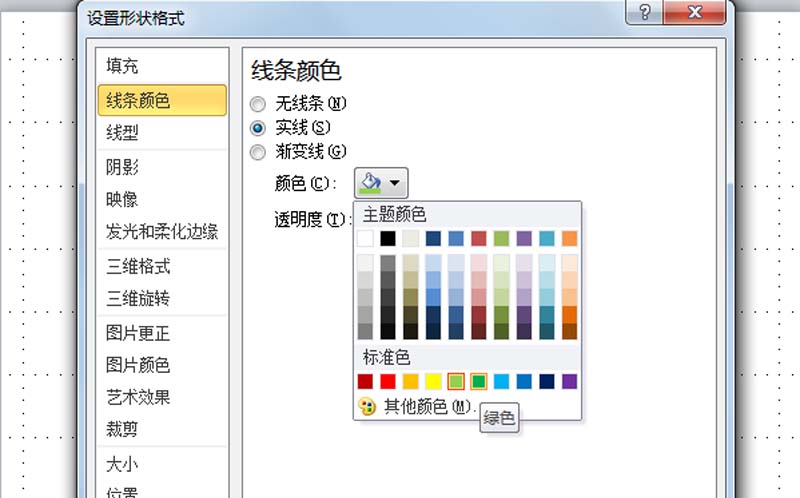Screen dimensions: 800x498
Task: Open the 线型 category
Action: [x=162, y=133]
